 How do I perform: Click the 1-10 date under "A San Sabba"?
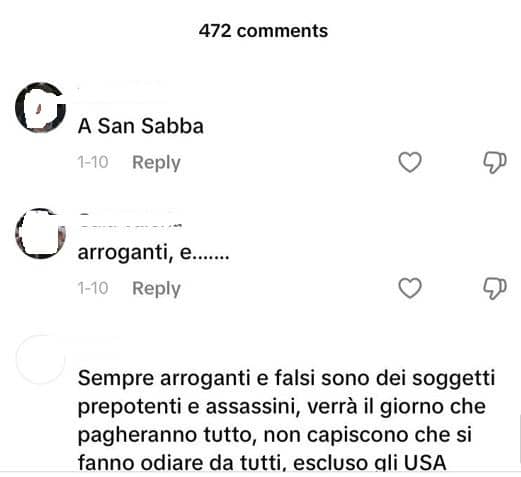(93, 162)
